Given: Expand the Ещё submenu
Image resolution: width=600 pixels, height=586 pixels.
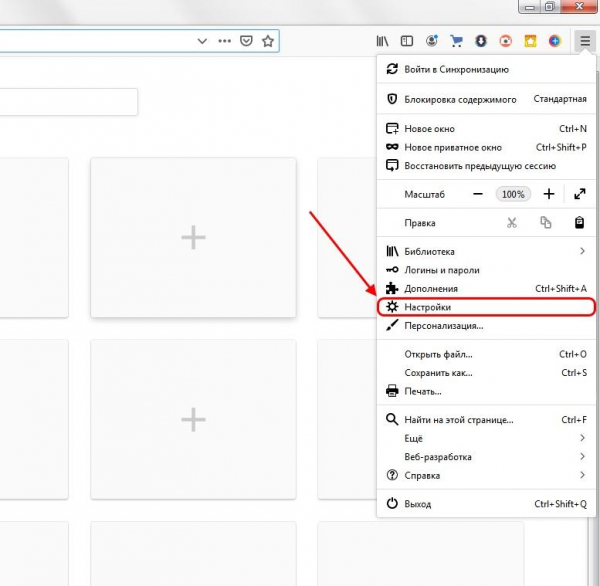Looking at the screenshot, I should click(486, 438).
